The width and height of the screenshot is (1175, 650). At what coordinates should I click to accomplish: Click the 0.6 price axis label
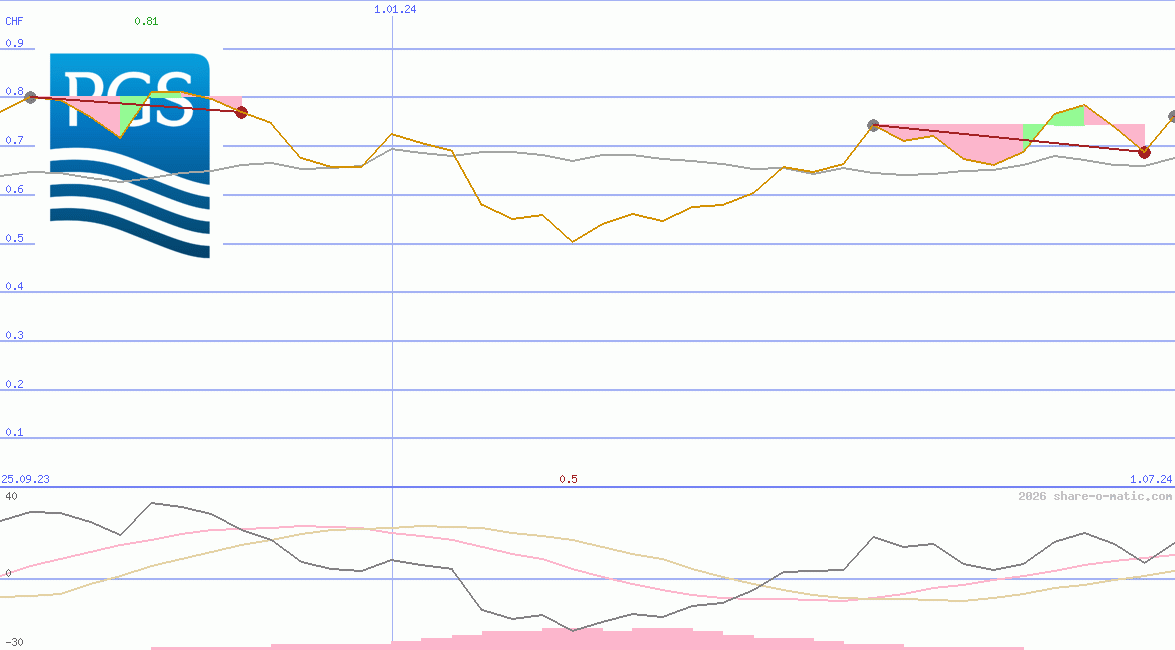tap(14, 189)
